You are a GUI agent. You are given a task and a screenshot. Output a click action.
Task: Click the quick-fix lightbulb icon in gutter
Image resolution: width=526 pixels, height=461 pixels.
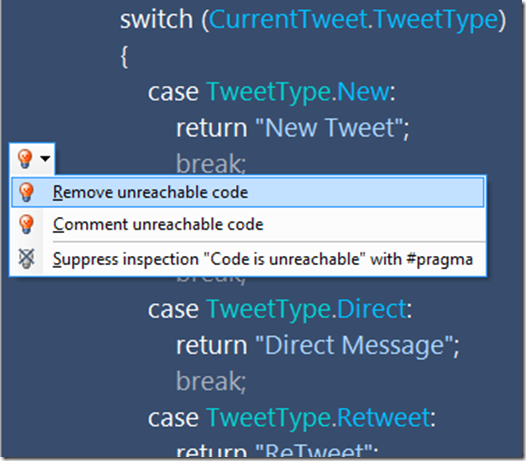25,158
